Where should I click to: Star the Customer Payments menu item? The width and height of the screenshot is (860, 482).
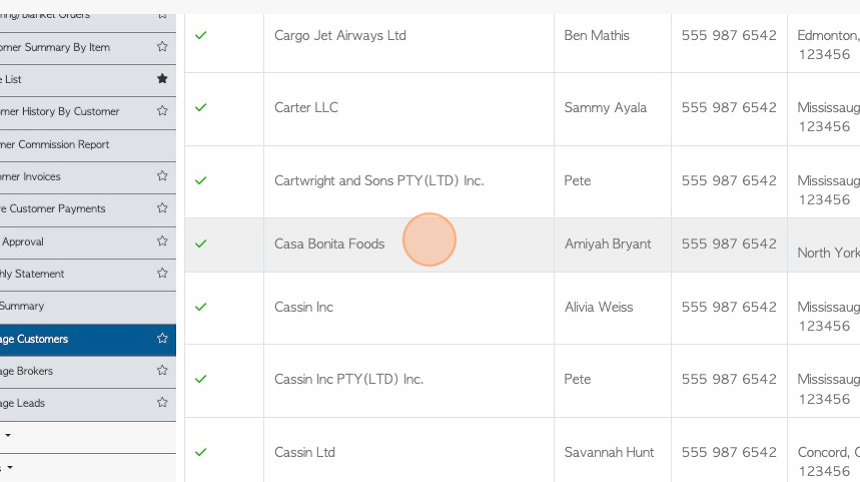(x=162, y=208)
